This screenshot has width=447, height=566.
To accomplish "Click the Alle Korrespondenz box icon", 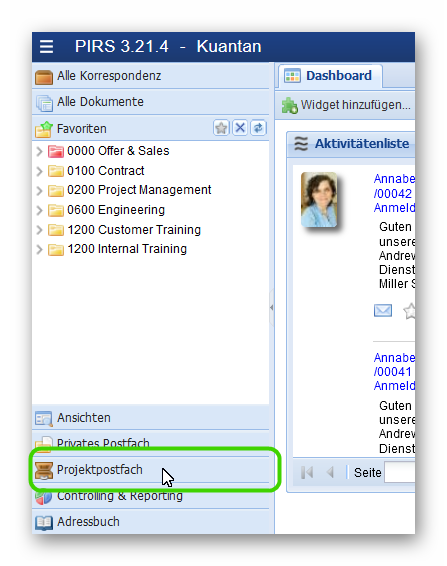I will point(44,77).
